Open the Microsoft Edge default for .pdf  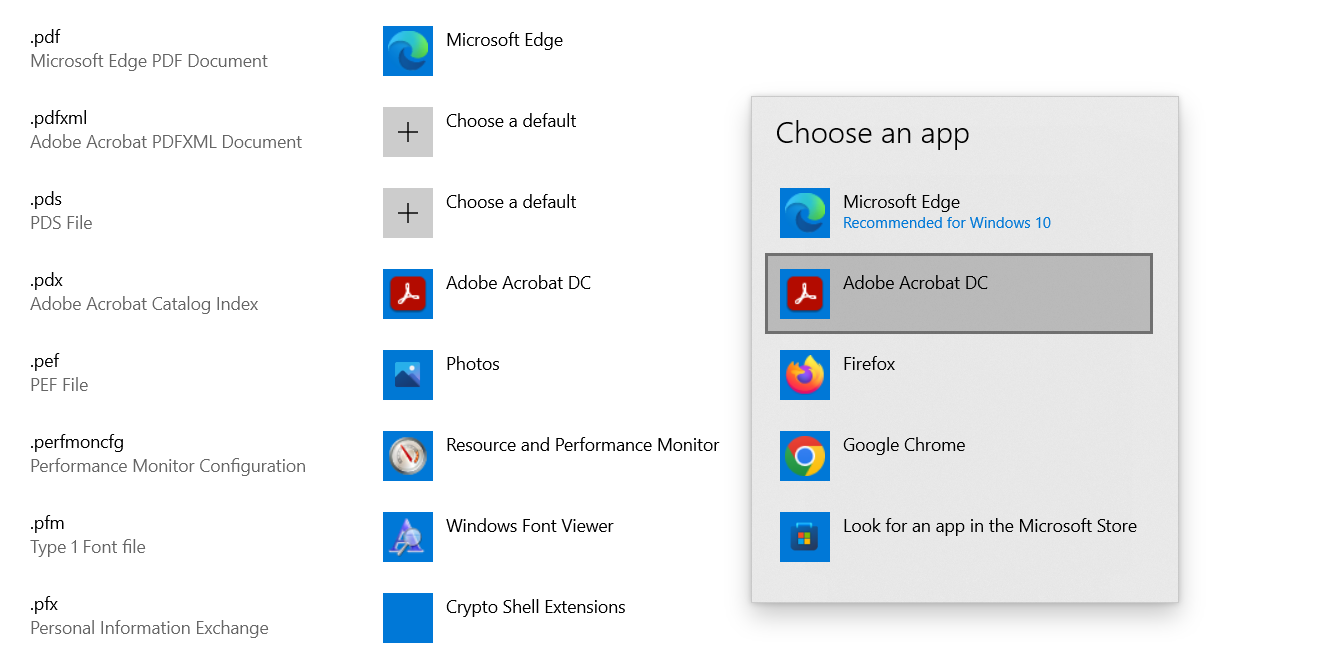click(504, 40)
